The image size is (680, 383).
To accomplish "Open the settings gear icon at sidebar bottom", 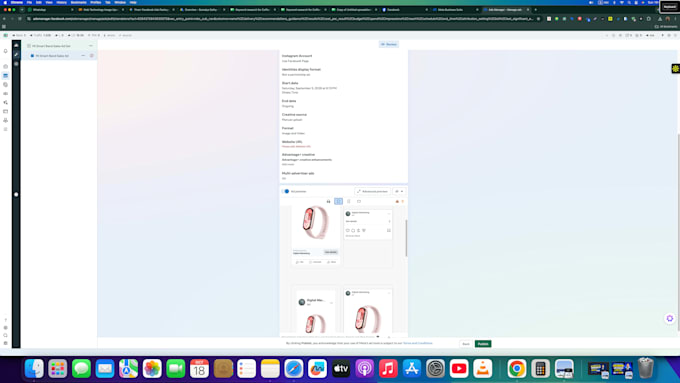I will coord(6,328).
